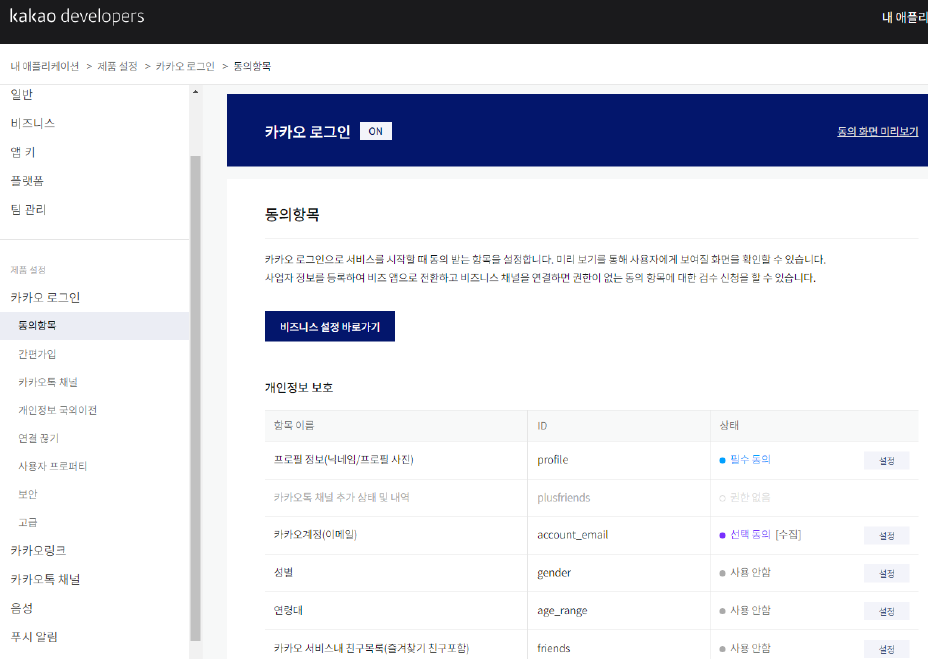Open 동의 화면 미리보기 link
928x659 pixels.
pyautogui.click(x=878, y=131)
